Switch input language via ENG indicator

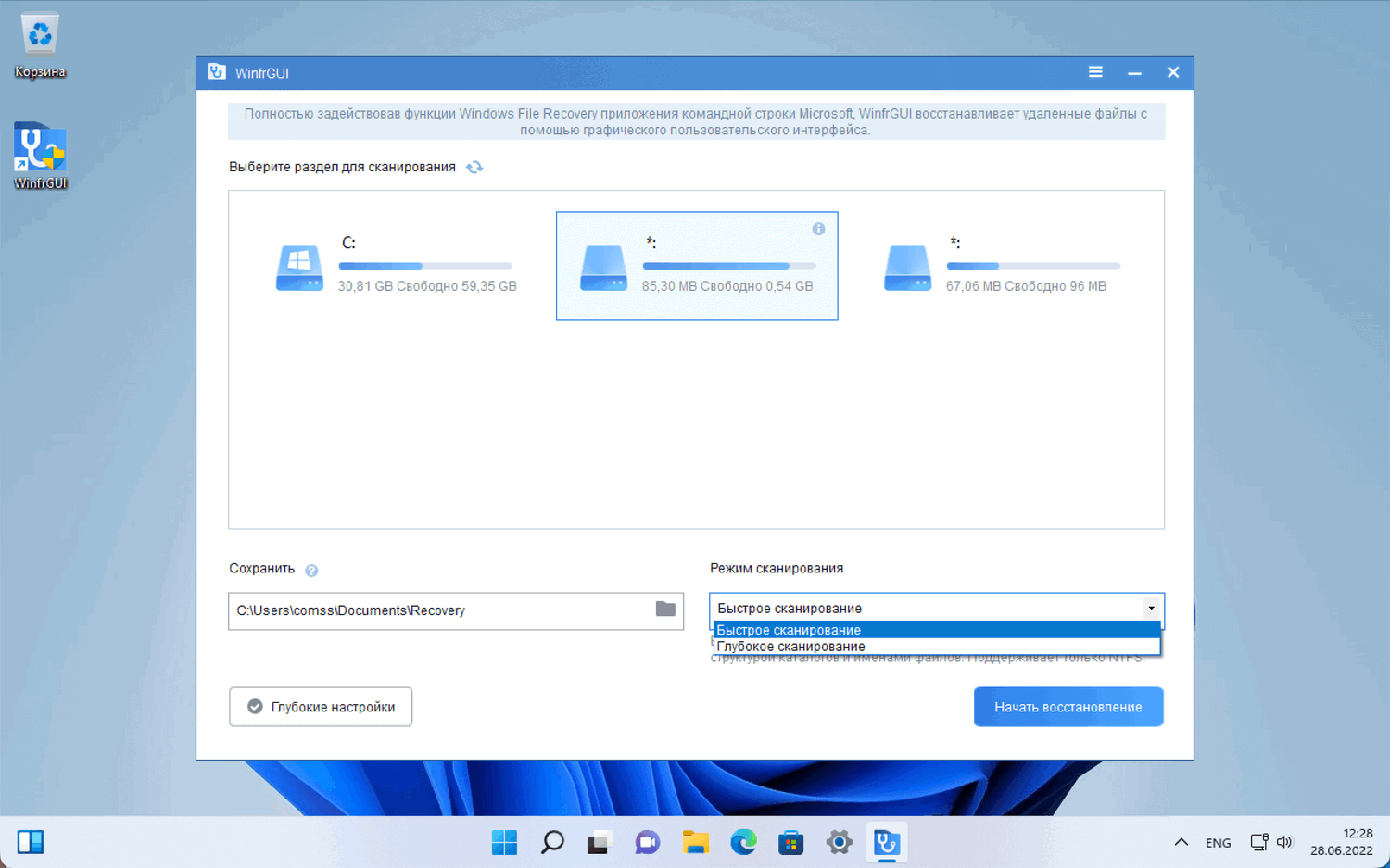[x=1219, y=843]
